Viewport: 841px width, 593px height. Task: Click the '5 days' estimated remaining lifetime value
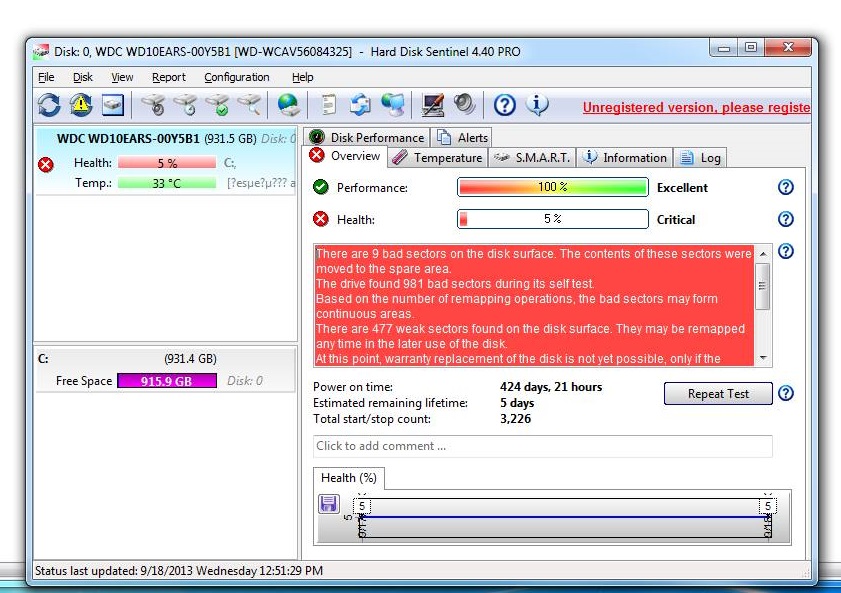pyautogui.click(x=517, y=403)
